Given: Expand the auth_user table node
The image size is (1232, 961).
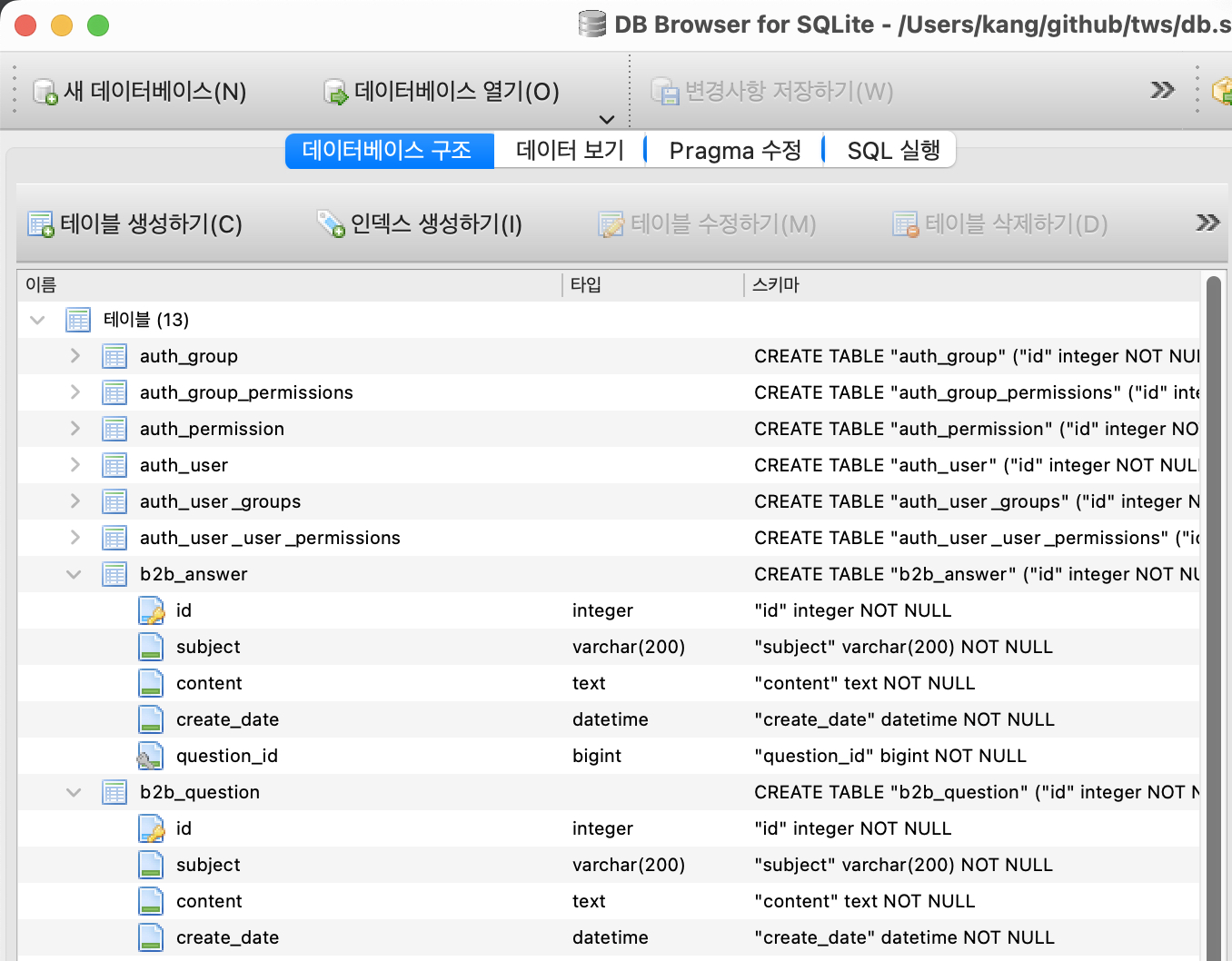Looking at the screenshot, I should tap(75, 465).
